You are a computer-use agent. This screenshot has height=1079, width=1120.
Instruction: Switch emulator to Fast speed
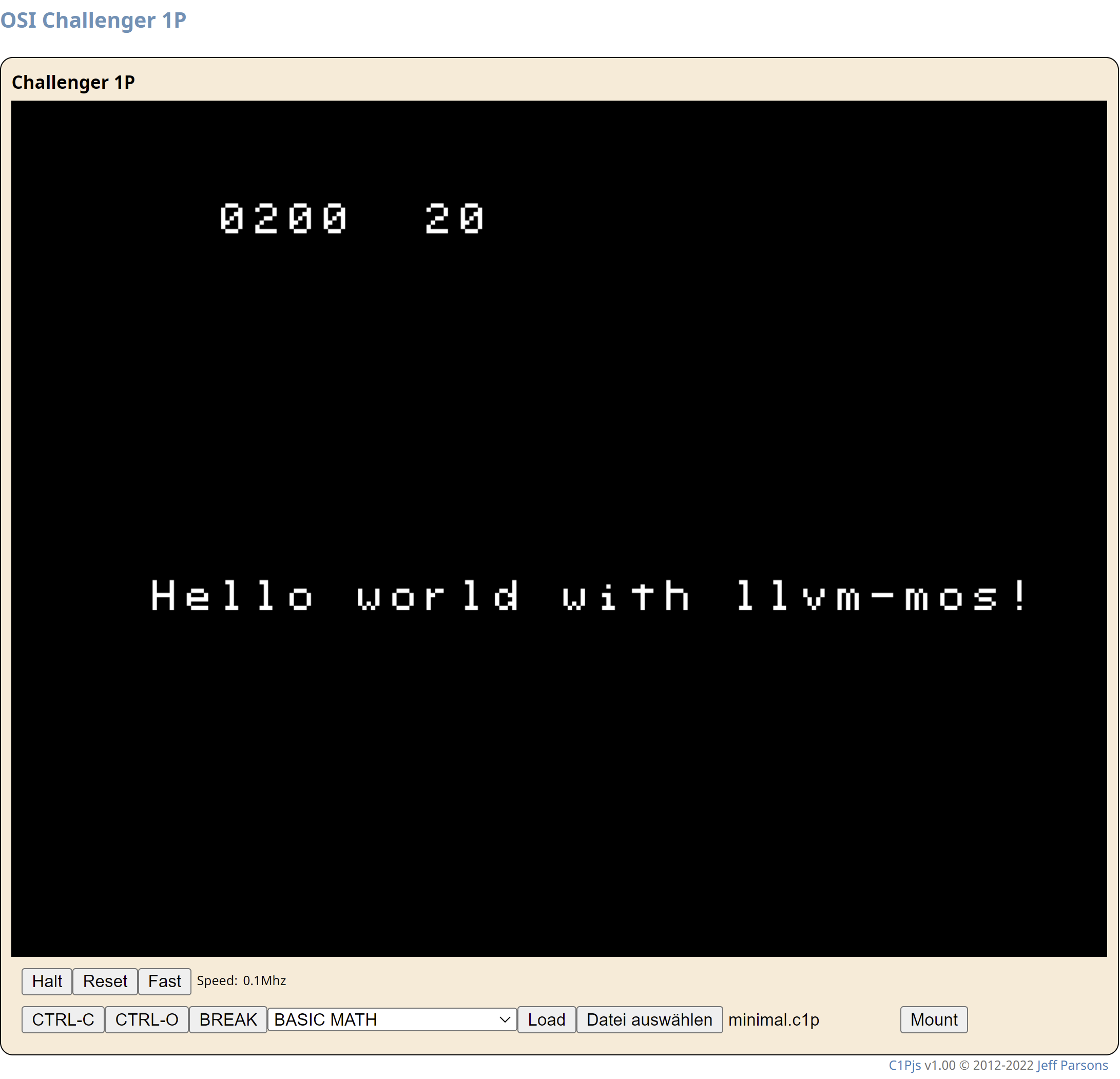pos(165,981)
